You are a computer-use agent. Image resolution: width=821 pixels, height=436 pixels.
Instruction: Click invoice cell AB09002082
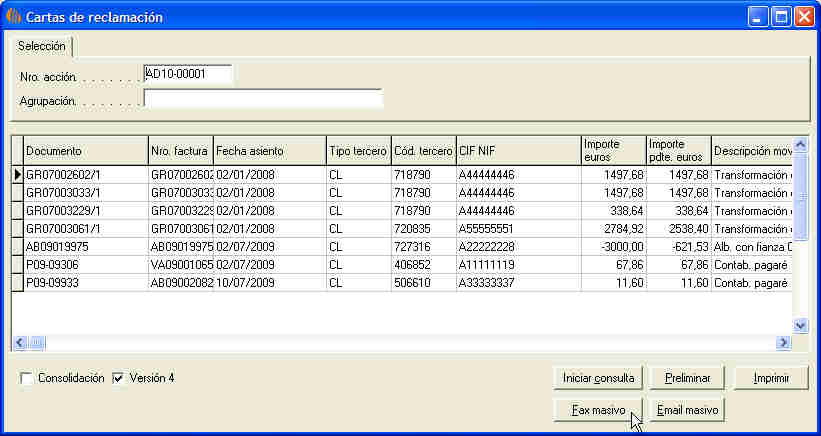[x=181, y=283]
